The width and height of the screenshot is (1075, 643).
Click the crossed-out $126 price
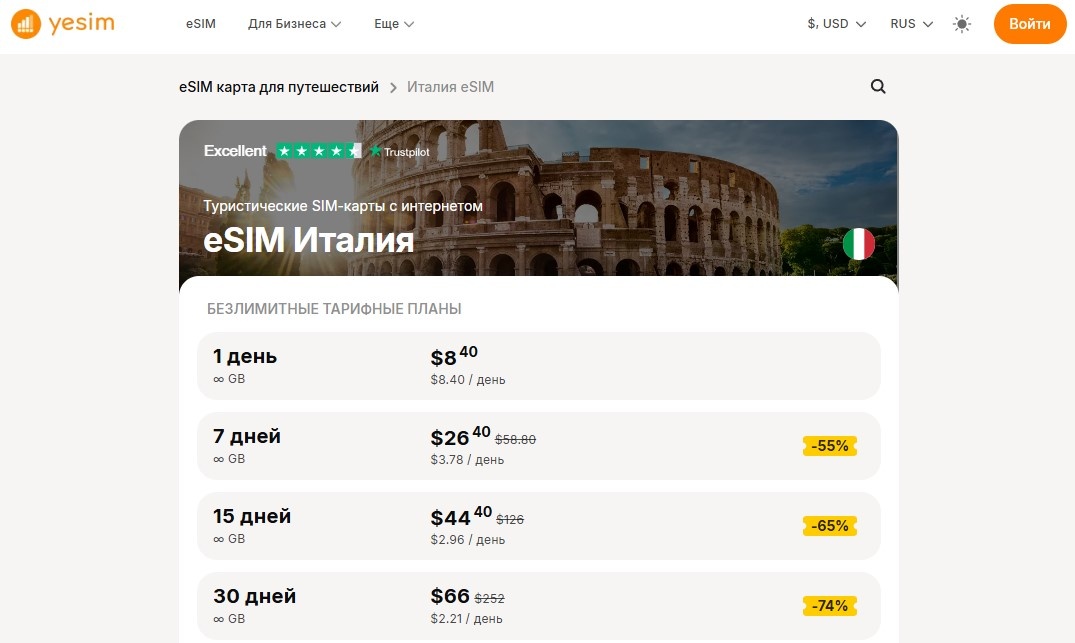(x=510, y=520)
